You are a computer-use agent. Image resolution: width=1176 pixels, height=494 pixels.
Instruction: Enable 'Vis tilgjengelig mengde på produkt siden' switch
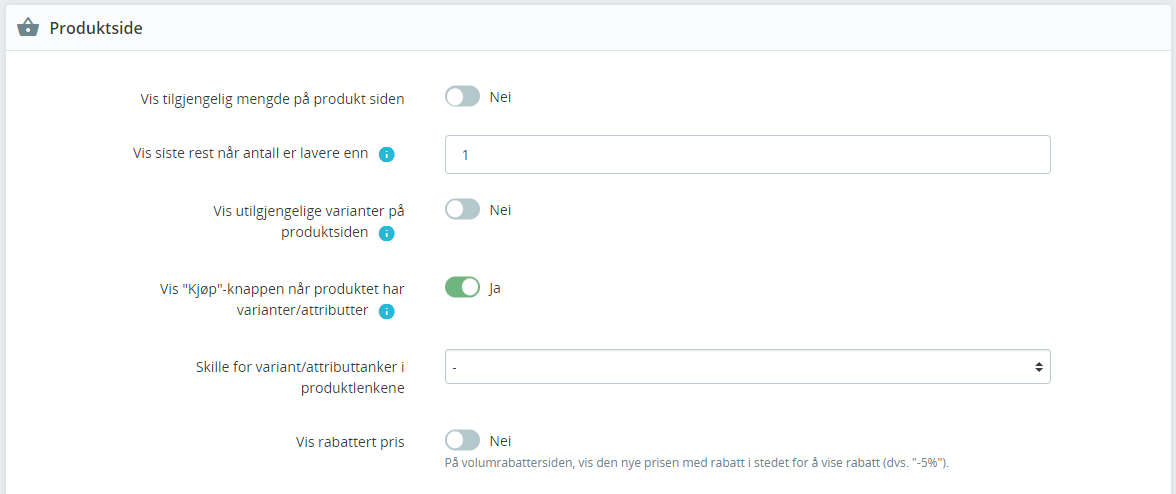pos(462,97)
